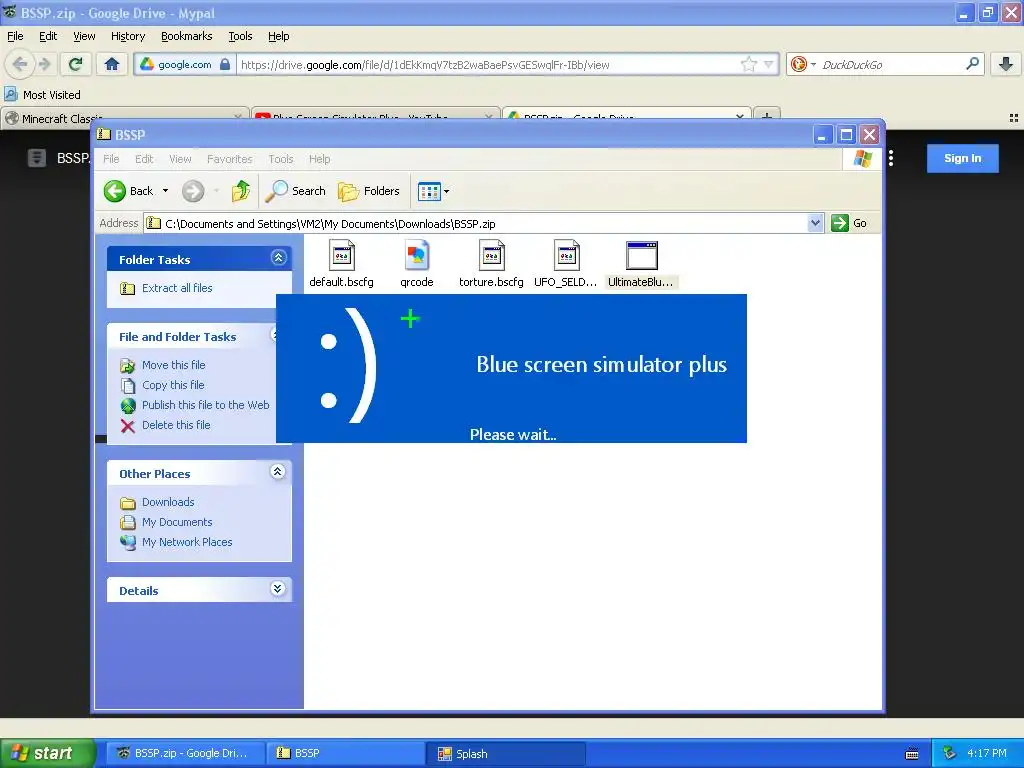Click the explorer address bar path field
Viewport: 1024px width, 768px height.
475,223
